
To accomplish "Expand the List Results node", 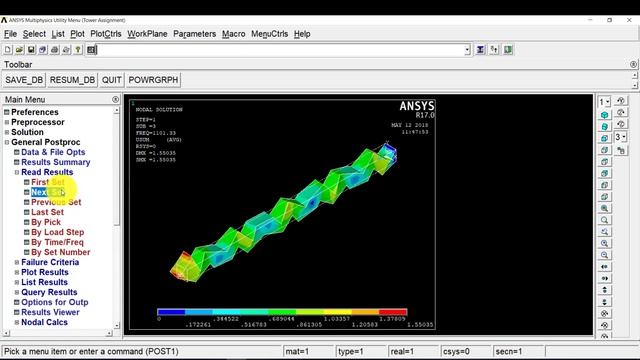I will (x=17, y=282).
